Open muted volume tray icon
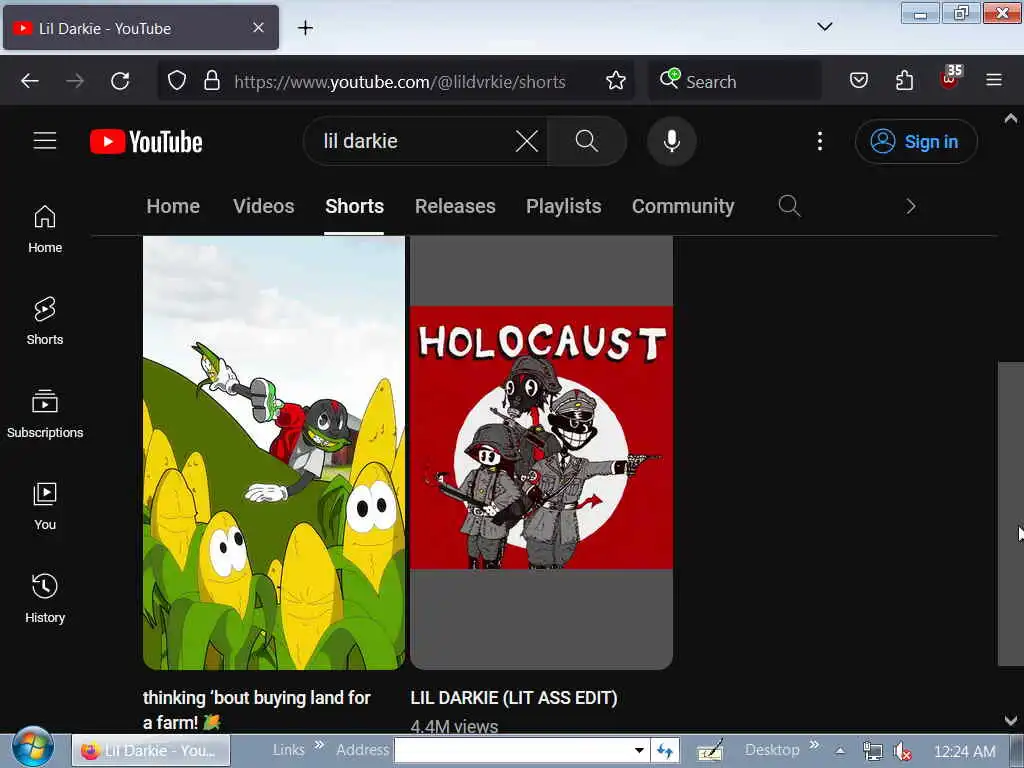Screen dimensions: 1024x768 pos(903,752)
